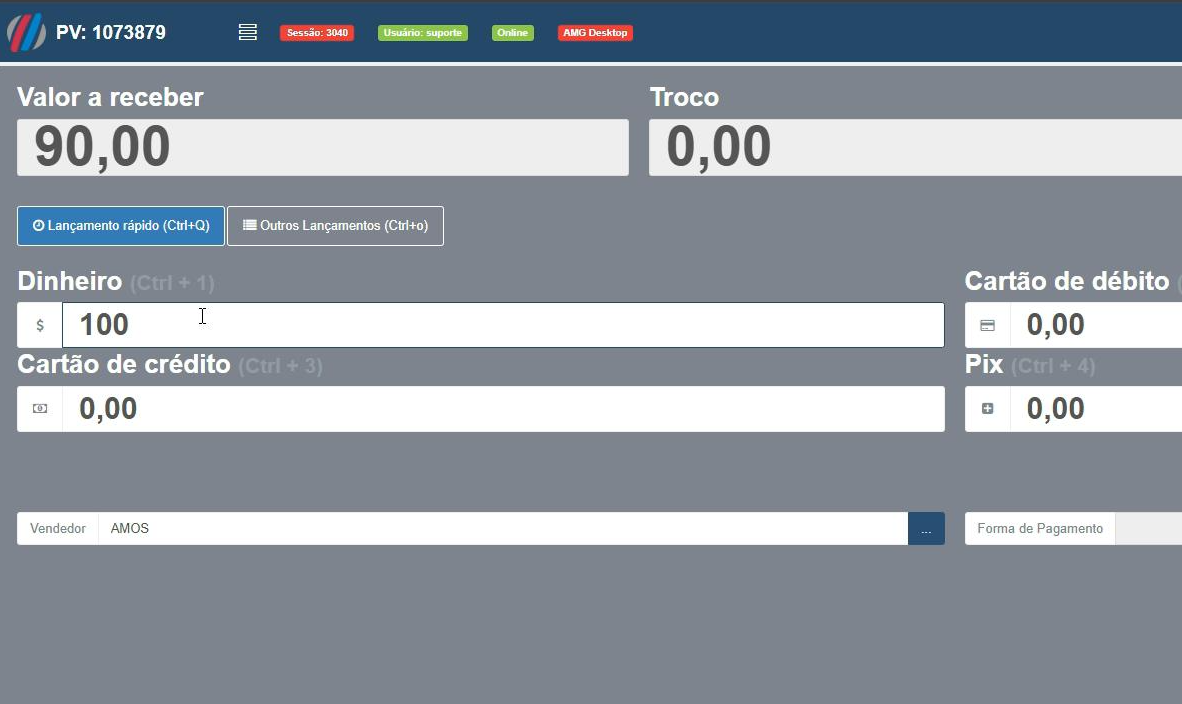
Task: Switch to Lançamento rápido tab
Action: 121,226
